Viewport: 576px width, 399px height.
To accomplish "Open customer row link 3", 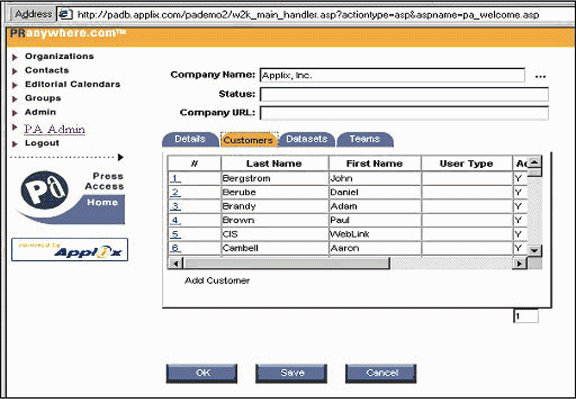I will tap(175, 206).
